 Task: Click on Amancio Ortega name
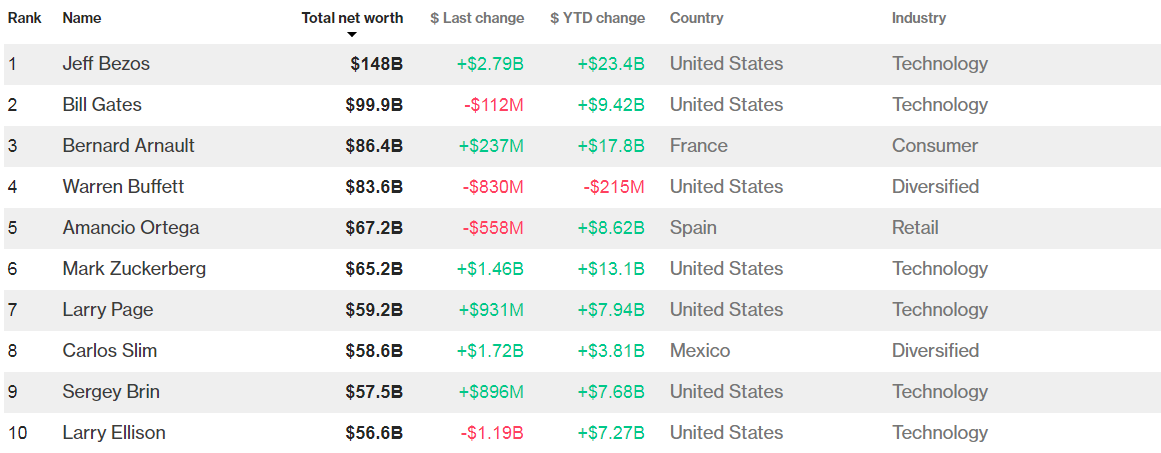130,228
